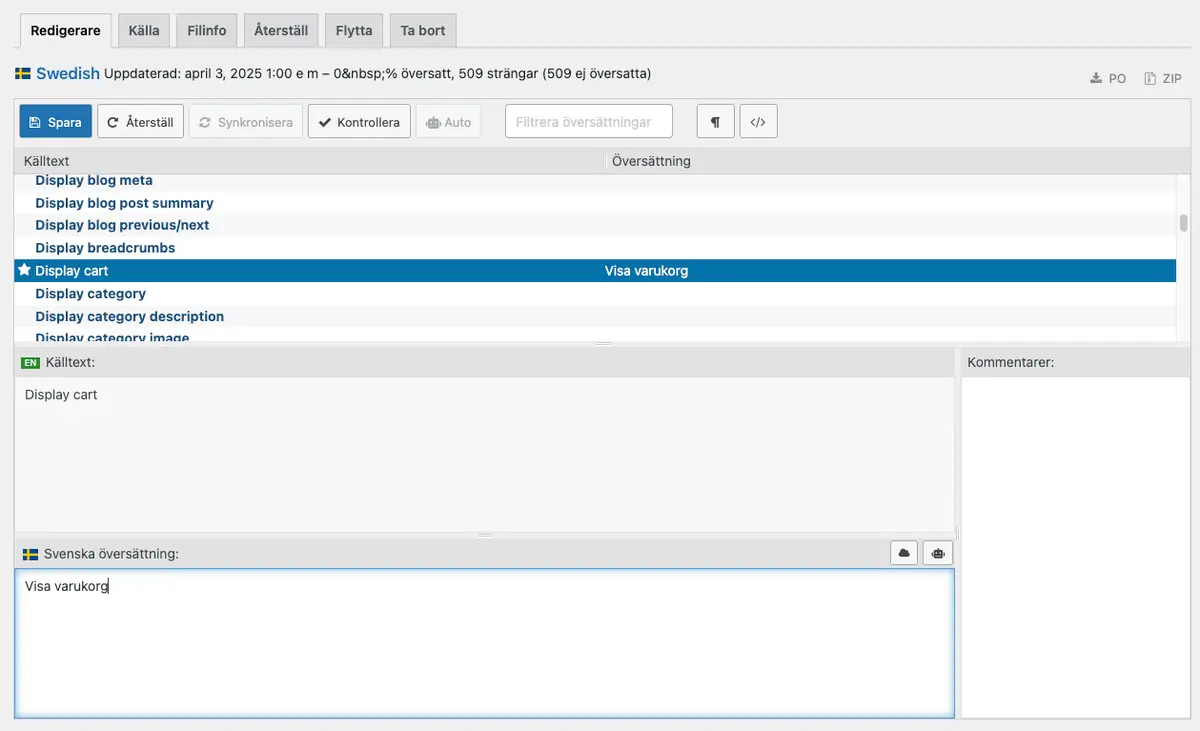
Task: Toggle invisible characters pilcrow button
Action: 715,122
